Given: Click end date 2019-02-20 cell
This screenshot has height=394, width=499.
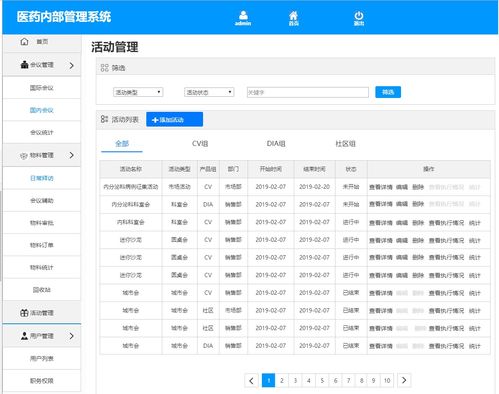Looking at the screenshot, I should pos(314,187).
